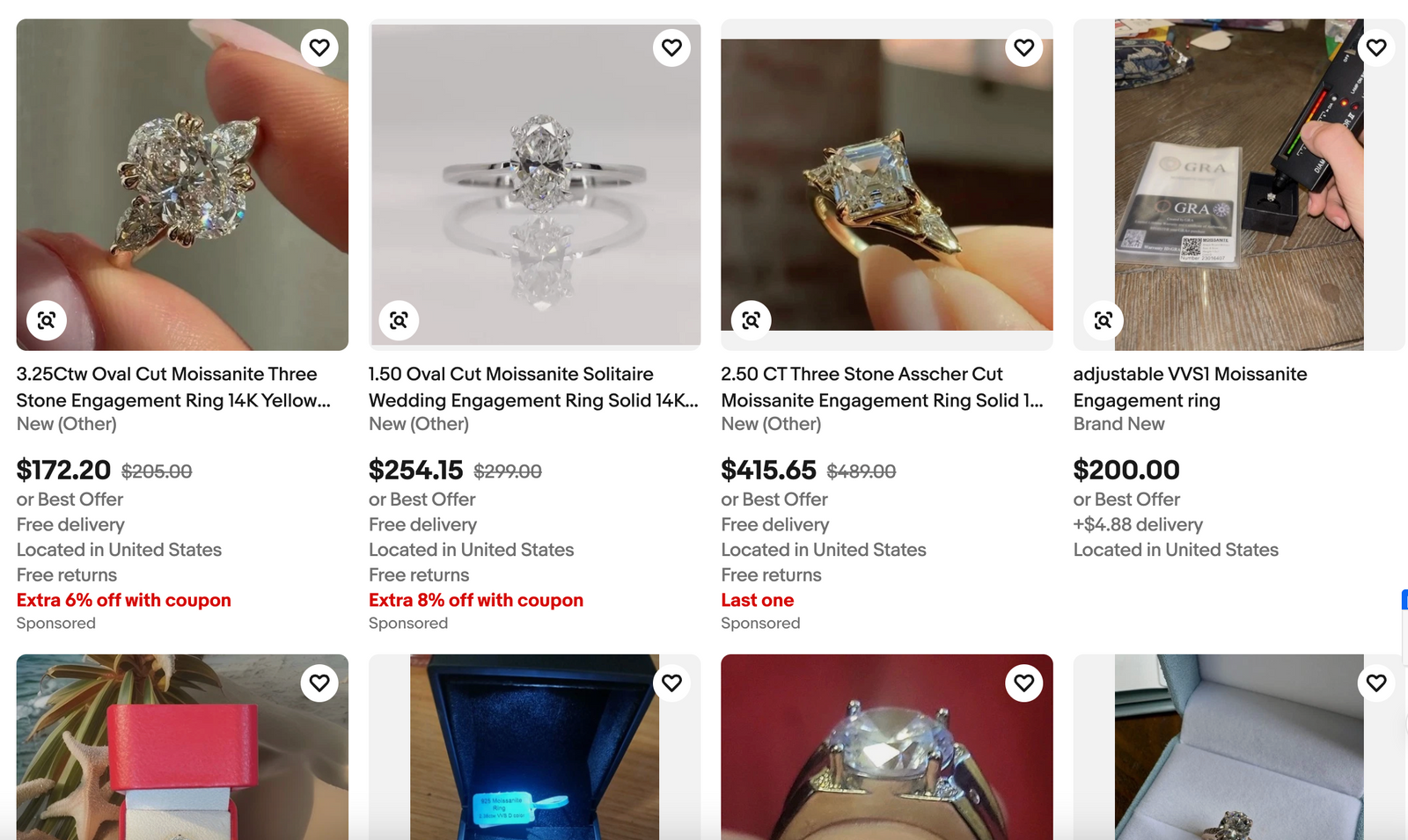1408x840 pixels.
Task: Open the adjustable VVS1 Moissanite Engagement ring listing
Action: tap(1190, 387)
